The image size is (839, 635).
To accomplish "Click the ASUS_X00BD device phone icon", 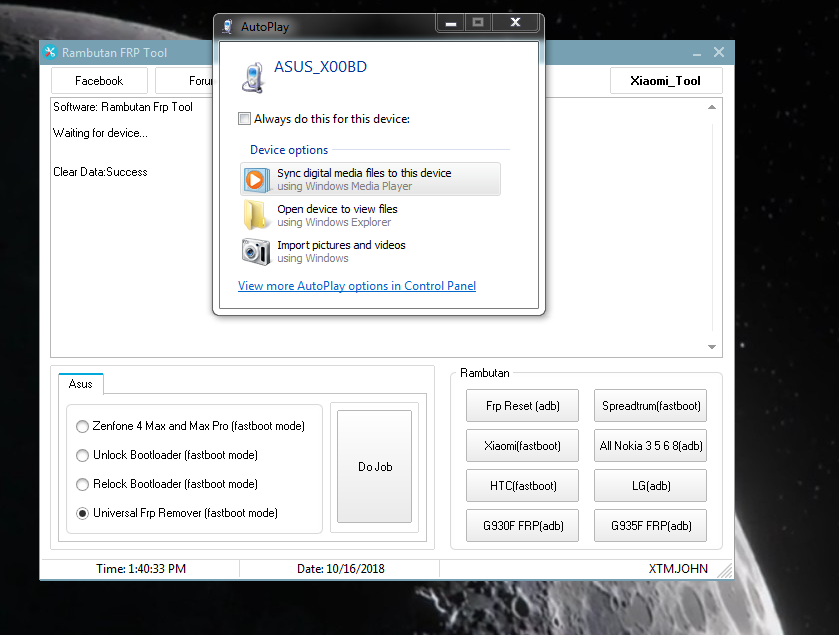I will [253, 78].
